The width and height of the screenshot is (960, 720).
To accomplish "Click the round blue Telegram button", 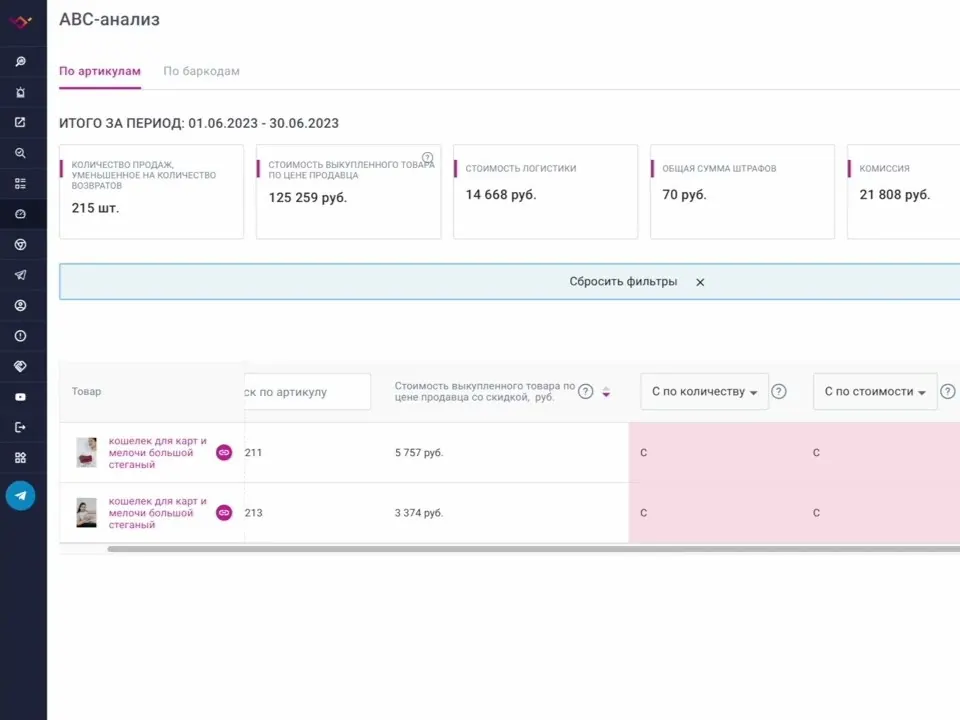I will tap(20, 496).
